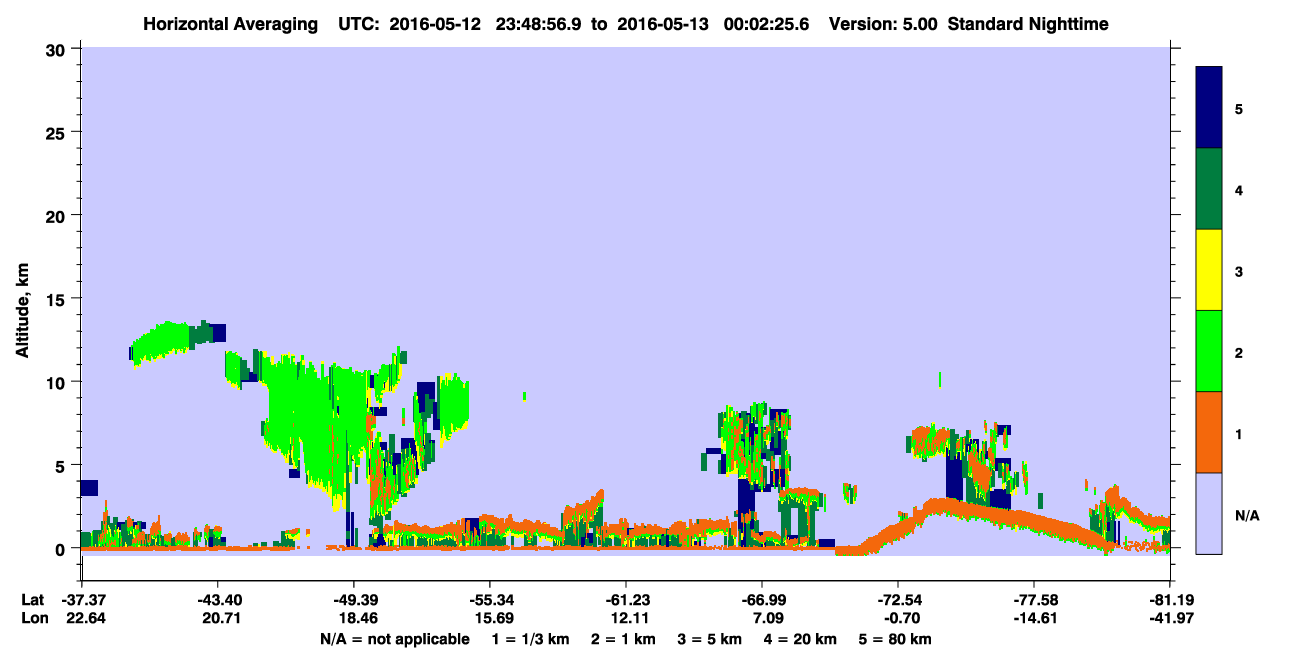
Task: Click latitude value -66.99
Action: coord(762,600)
